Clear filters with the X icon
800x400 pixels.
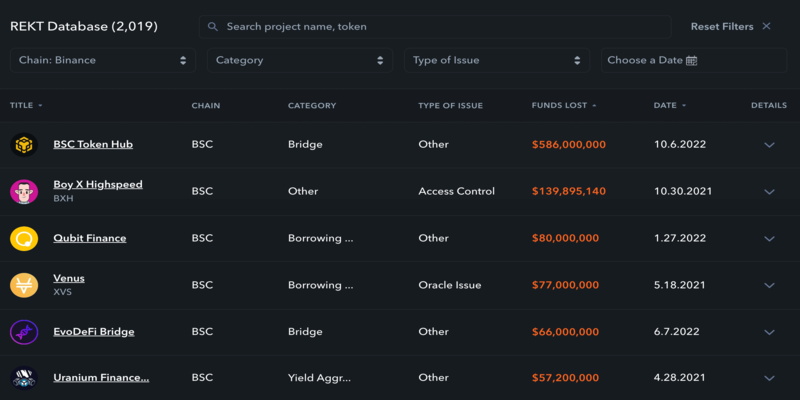click(766, 27)
